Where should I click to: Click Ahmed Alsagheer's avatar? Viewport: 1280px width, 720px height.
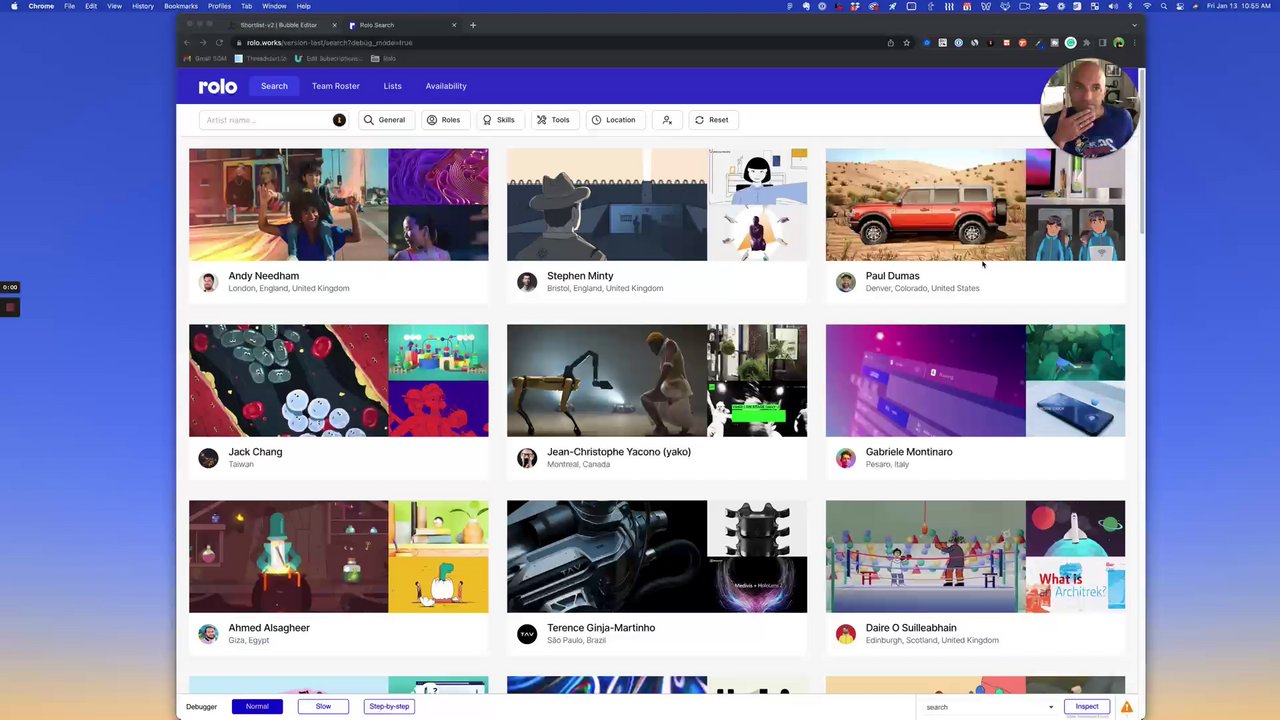(x=208, y=634)
